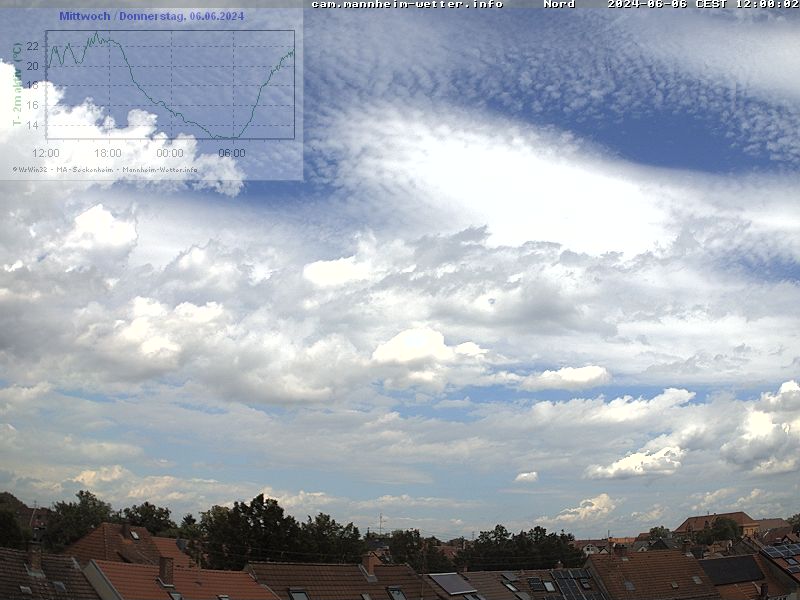800x600 pixels.
Task: Click the 22 degree temperature axis tick
Action: 33,46
